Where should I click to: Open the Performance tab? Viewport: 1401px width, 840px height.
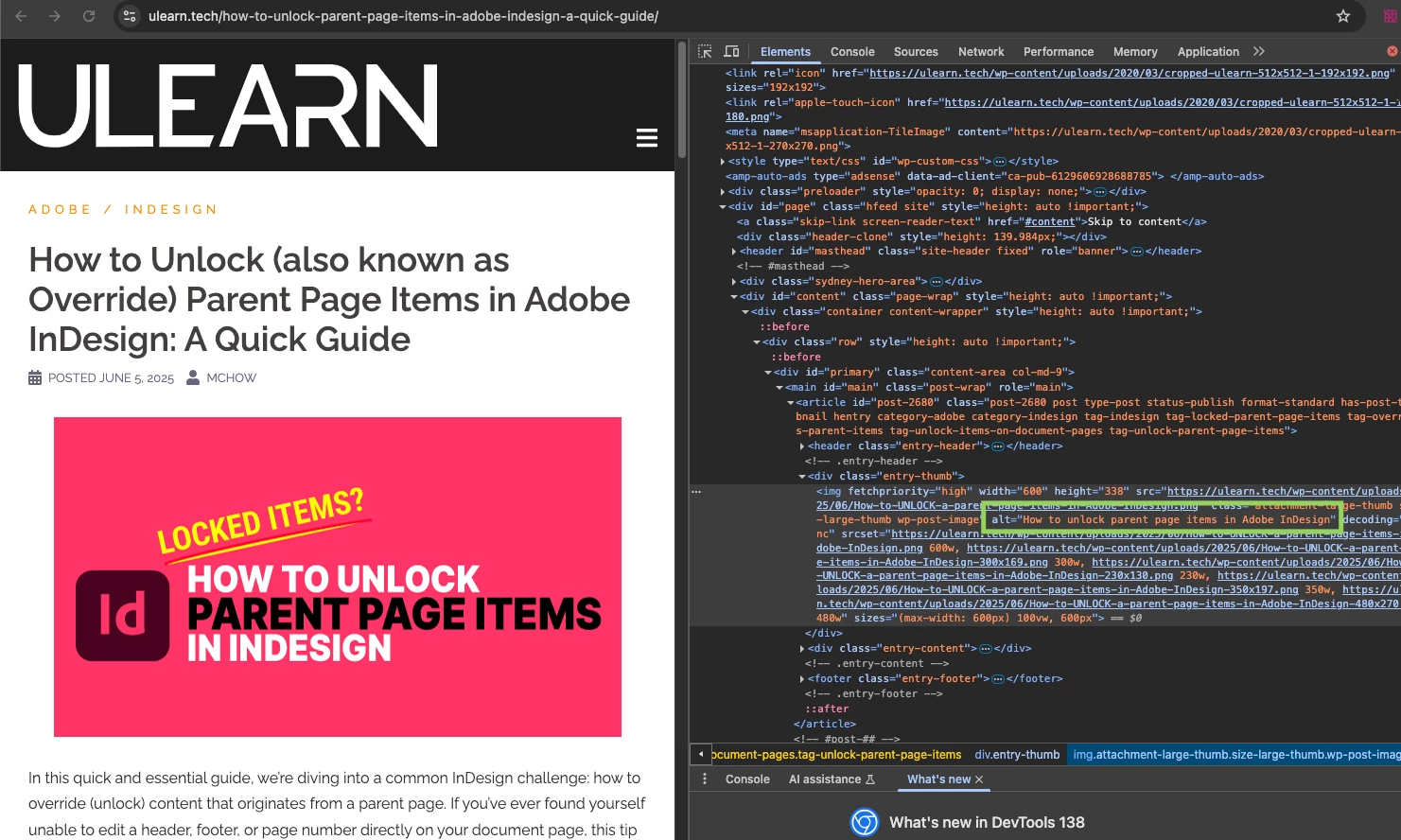(x=1058, y=52)
